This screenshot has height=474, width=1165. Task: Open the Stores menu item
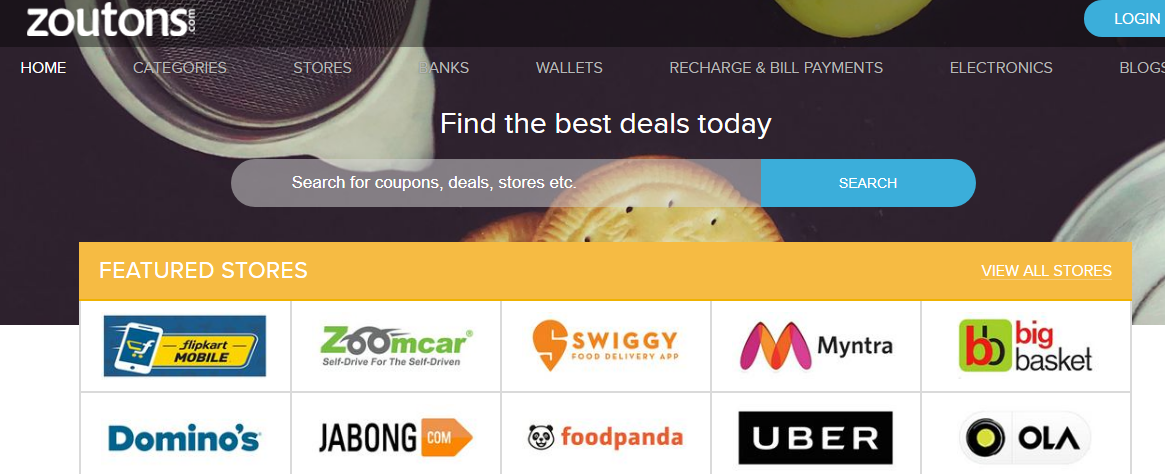pos(322,68)
